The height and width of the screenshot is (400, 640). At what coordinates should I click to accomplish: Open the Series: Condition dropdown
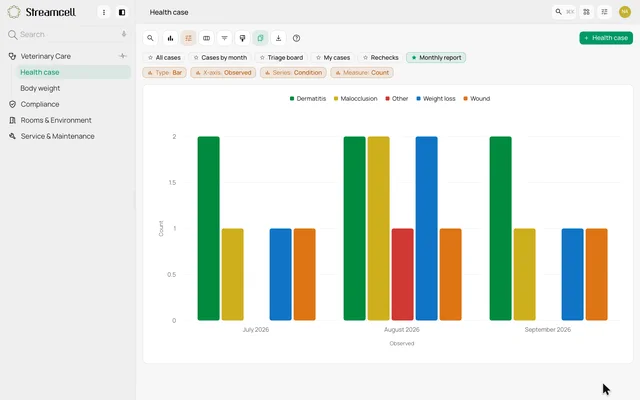point(293,73)
